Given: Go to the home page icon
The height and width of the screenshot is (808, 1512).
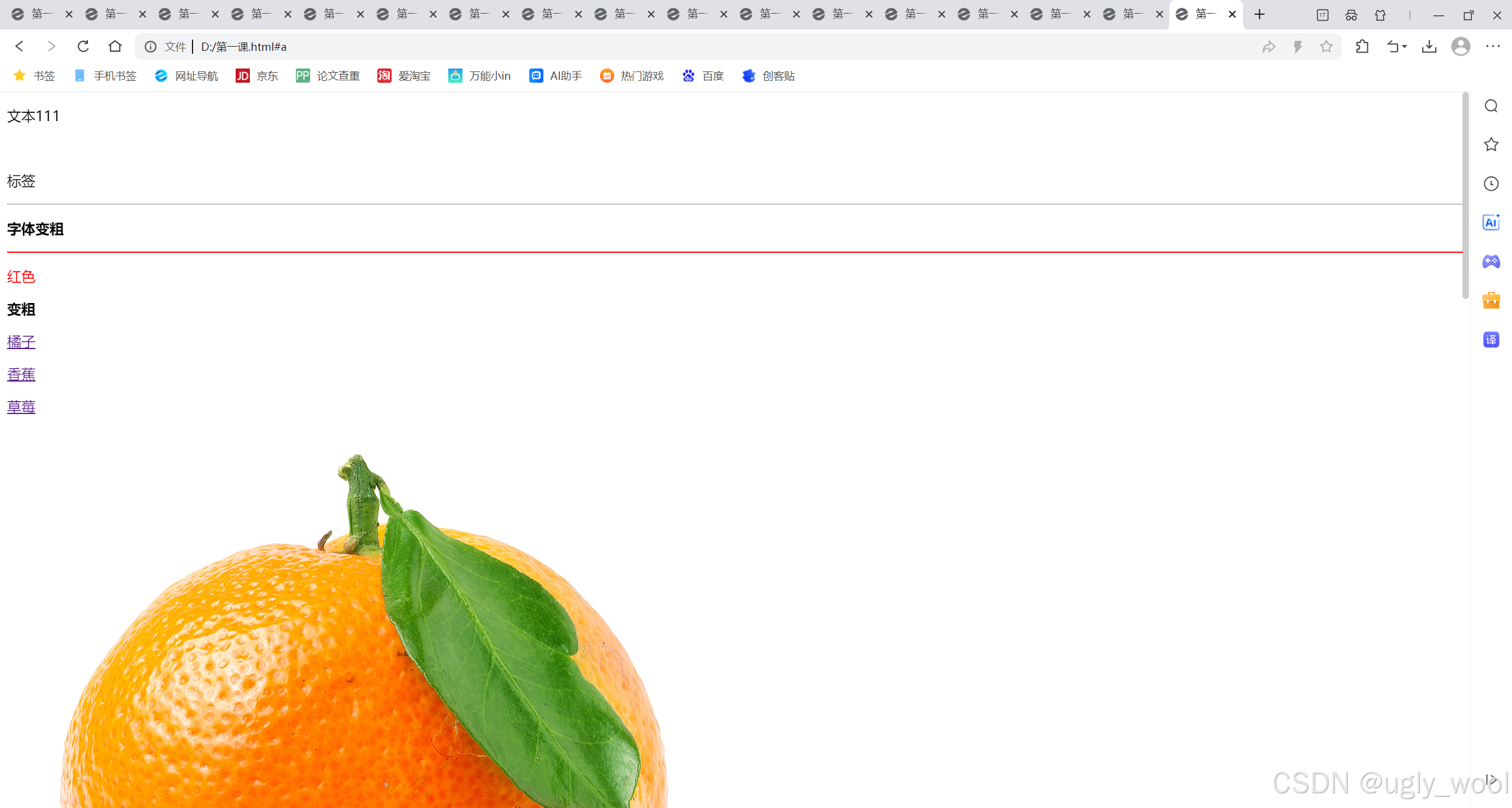Looking at the screenshot, I should [x=115, y=46].
